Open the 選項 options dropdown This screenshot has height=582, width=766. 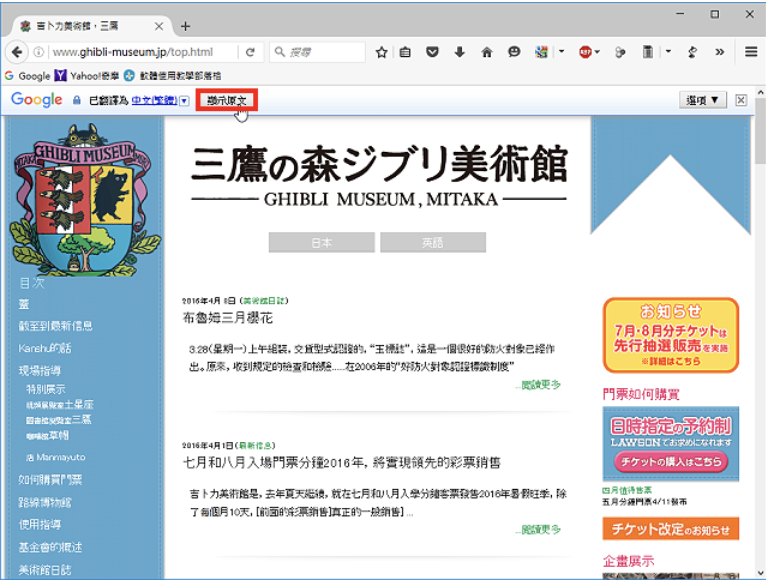click(x=702, y=100)
